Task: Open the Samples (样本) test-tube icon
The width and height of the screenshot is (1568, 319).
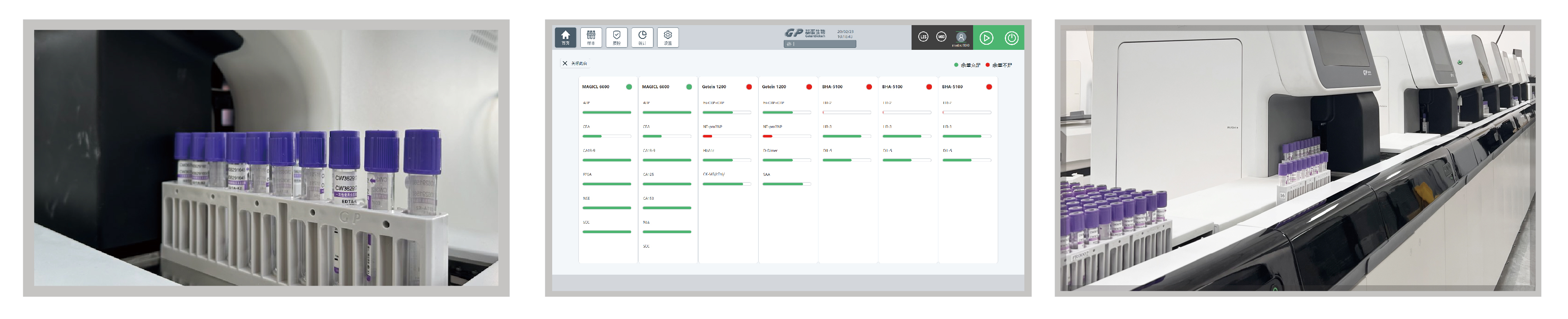Action: pos(591,37)
